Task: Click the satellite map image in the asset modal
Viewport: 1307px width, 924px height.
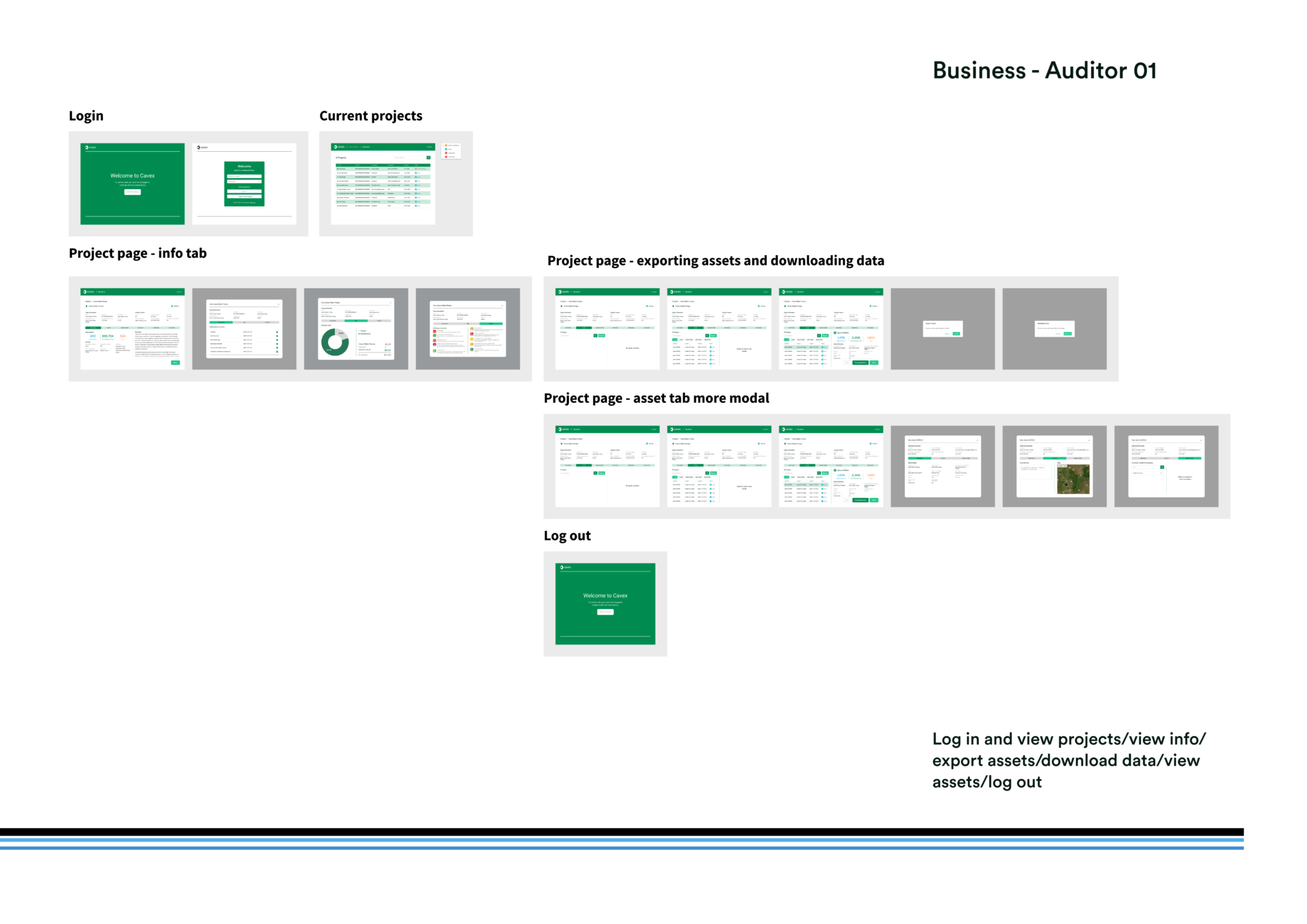Action: click(1073, 479)
